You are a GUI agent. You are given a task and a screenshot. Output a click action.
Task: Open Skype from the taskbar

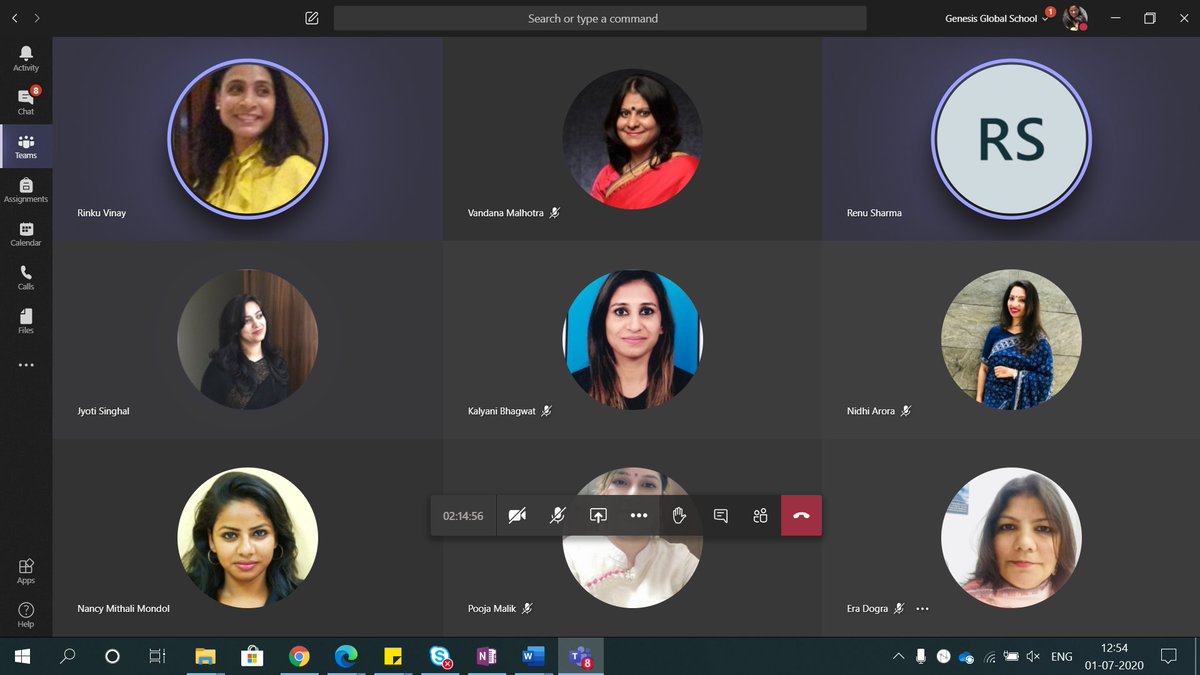tap(440, 656)
